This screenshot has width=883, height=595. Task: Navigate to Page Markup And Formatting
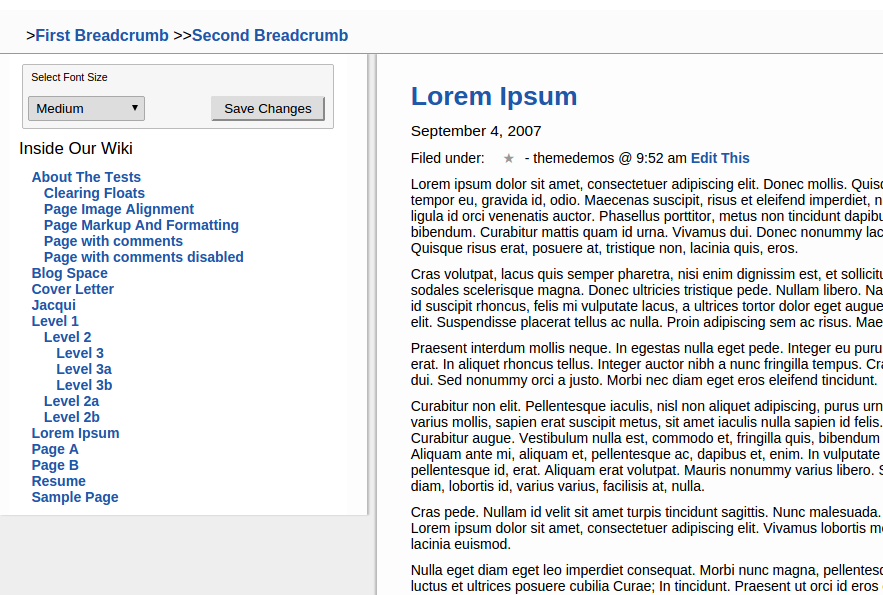pyautogui.click(x=141, y=225)
